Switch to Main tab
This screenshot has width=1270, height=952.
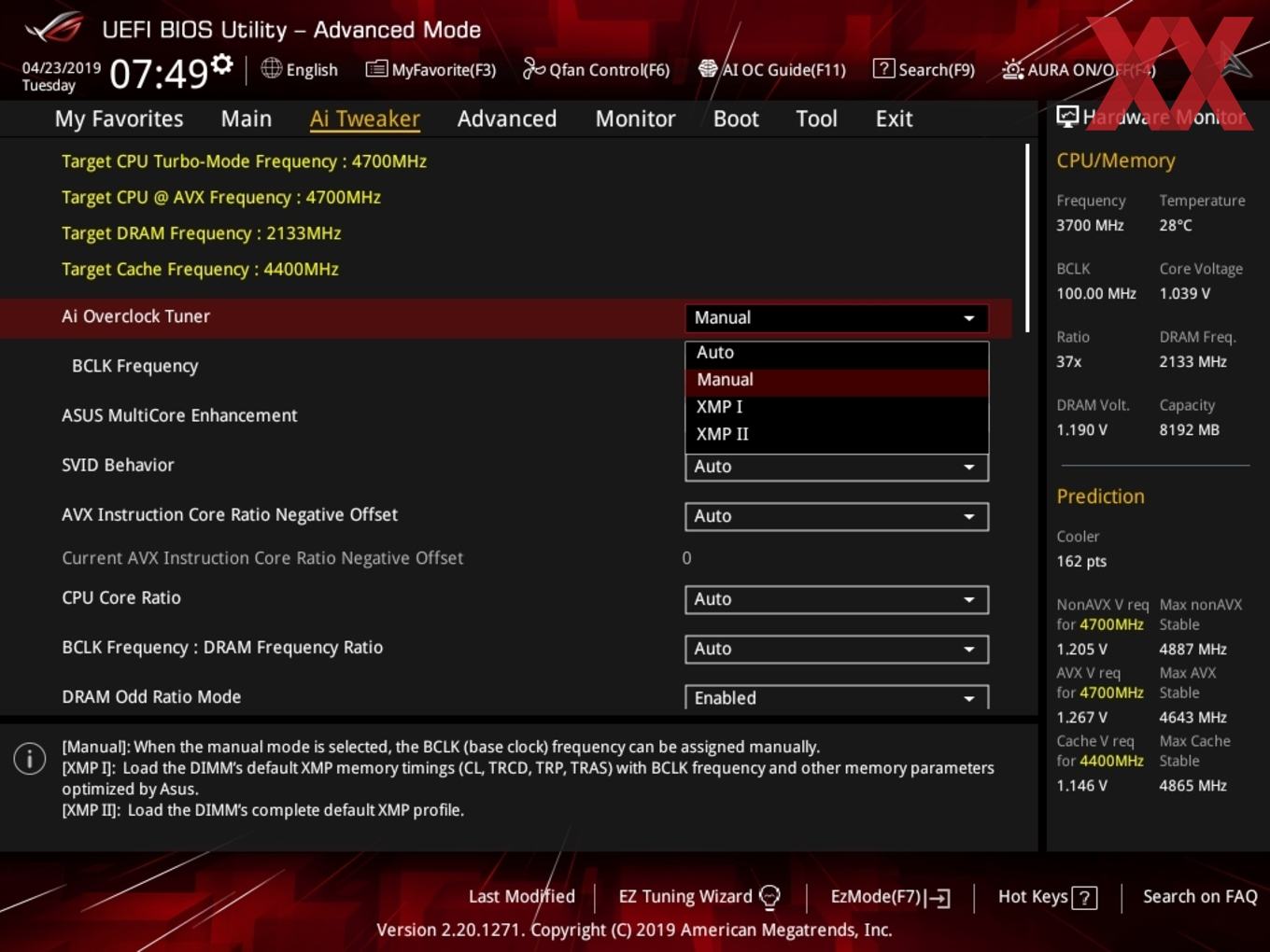(247, 119)
